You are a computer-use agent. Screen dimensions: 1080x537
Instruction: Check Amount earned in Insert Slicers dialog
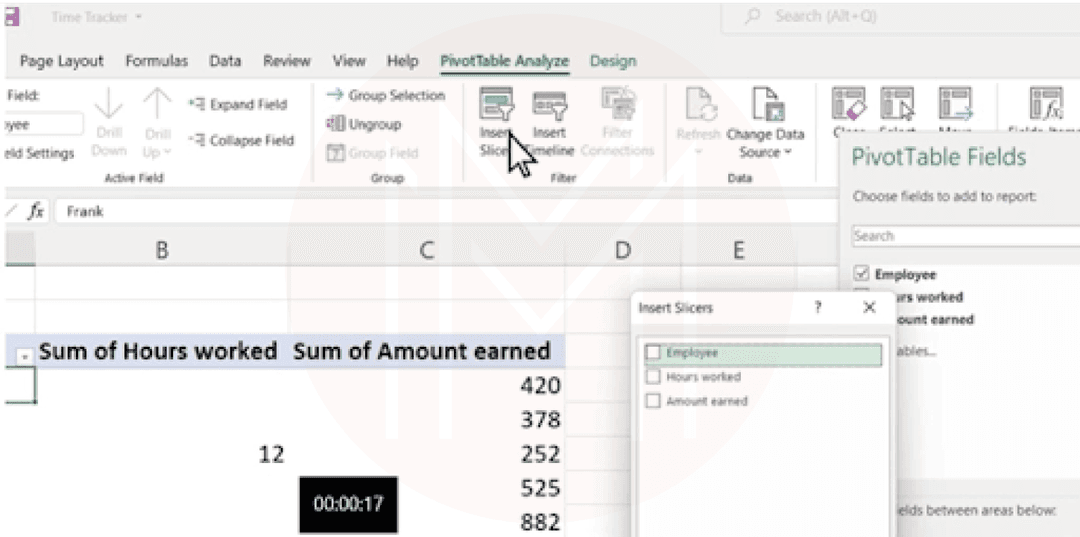point(654,401)
